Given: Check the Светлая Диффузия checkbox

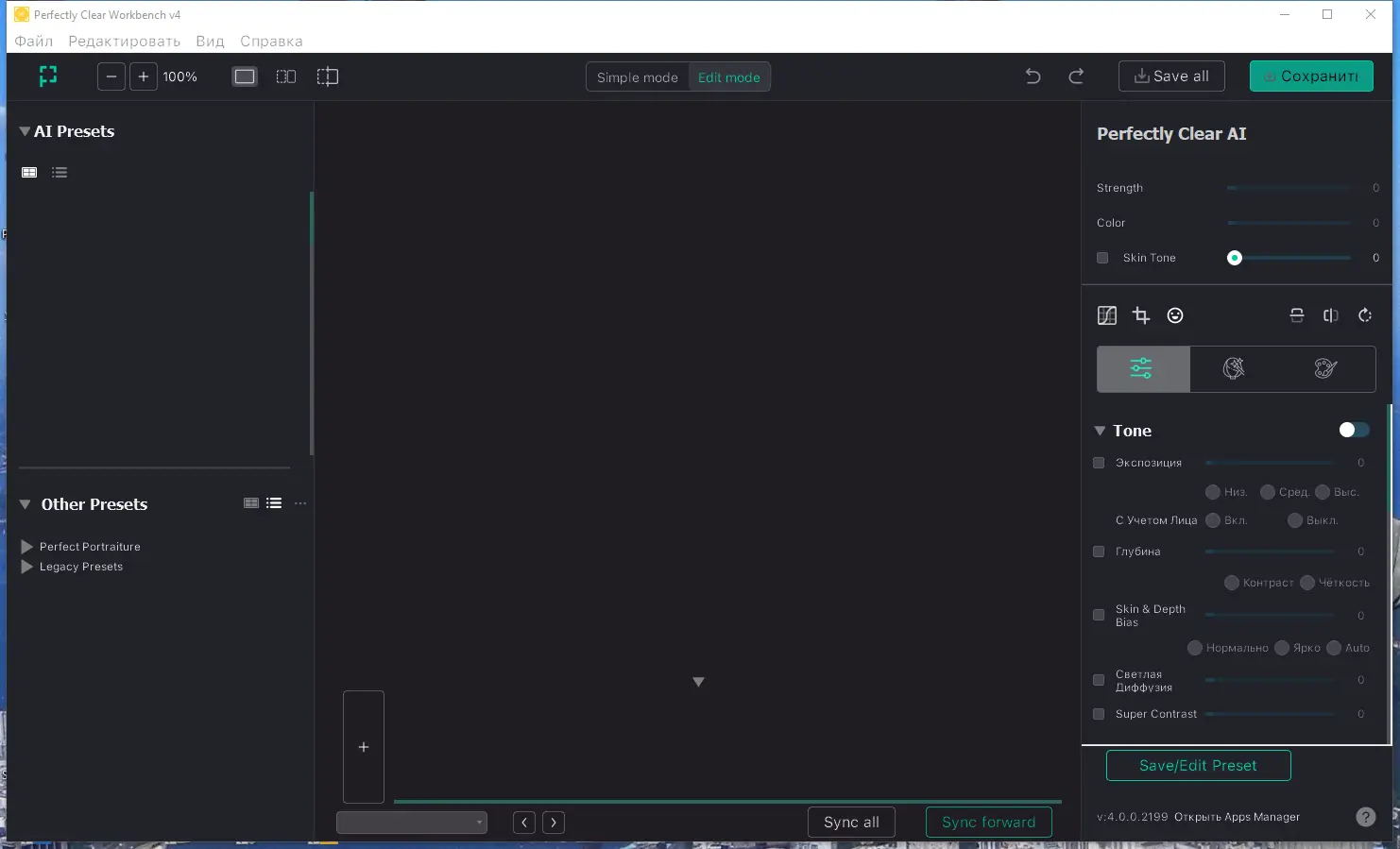Looking at the screenshot, I should point(1099,680).
